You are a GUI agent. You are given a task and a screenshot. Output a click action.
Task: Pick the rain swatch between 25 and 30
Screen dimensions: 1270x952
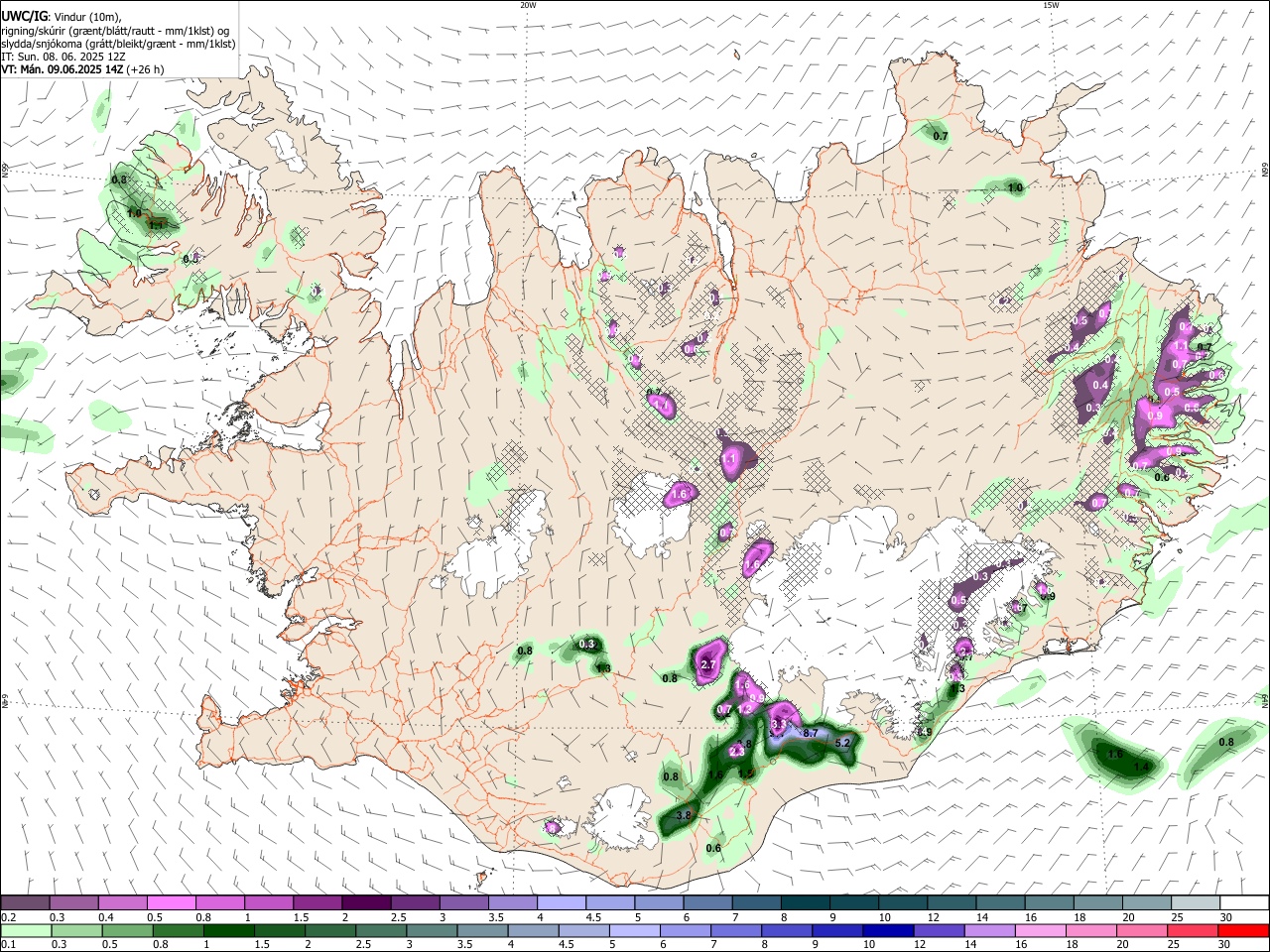point(1192,930)
